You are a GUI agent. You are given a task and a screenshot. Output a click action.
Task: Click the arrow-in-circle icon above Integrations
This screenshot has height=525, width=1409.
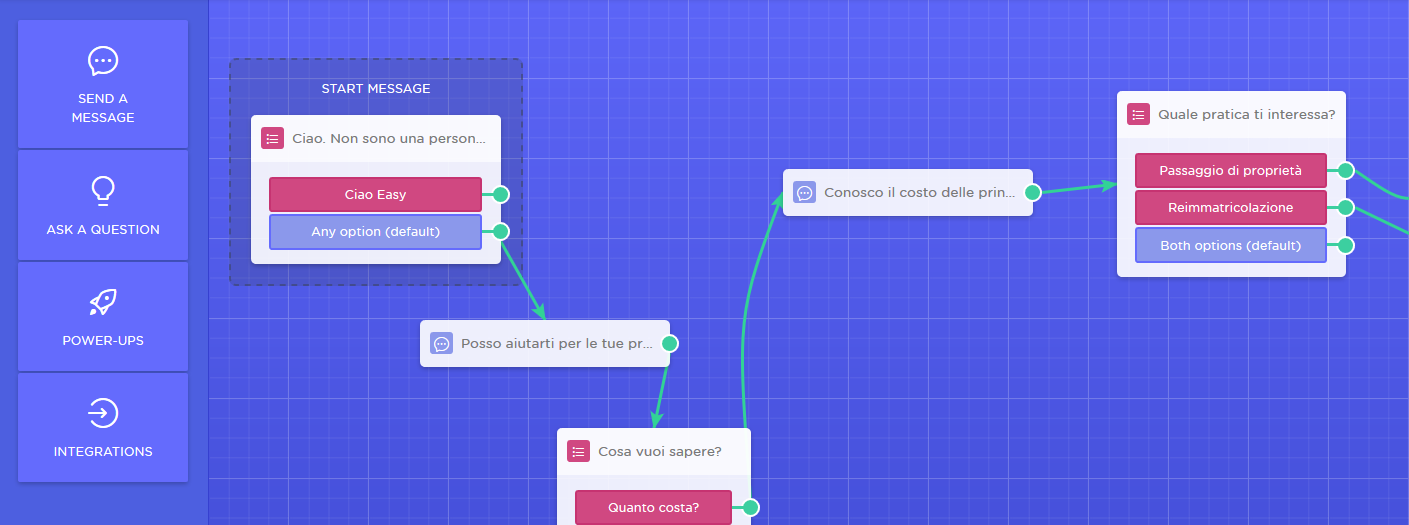pos(103,412)
